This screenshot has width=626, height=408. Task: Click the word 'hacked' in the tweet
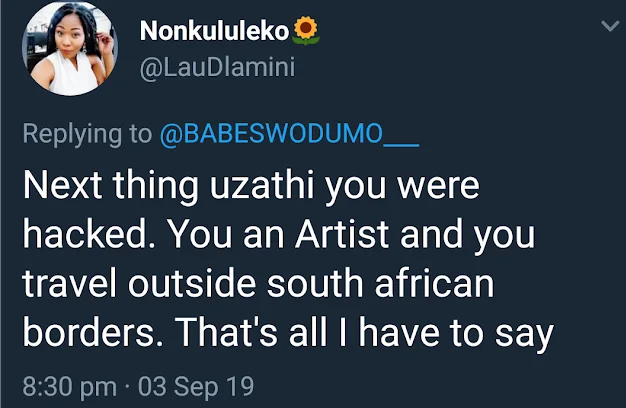click(85, 234)
